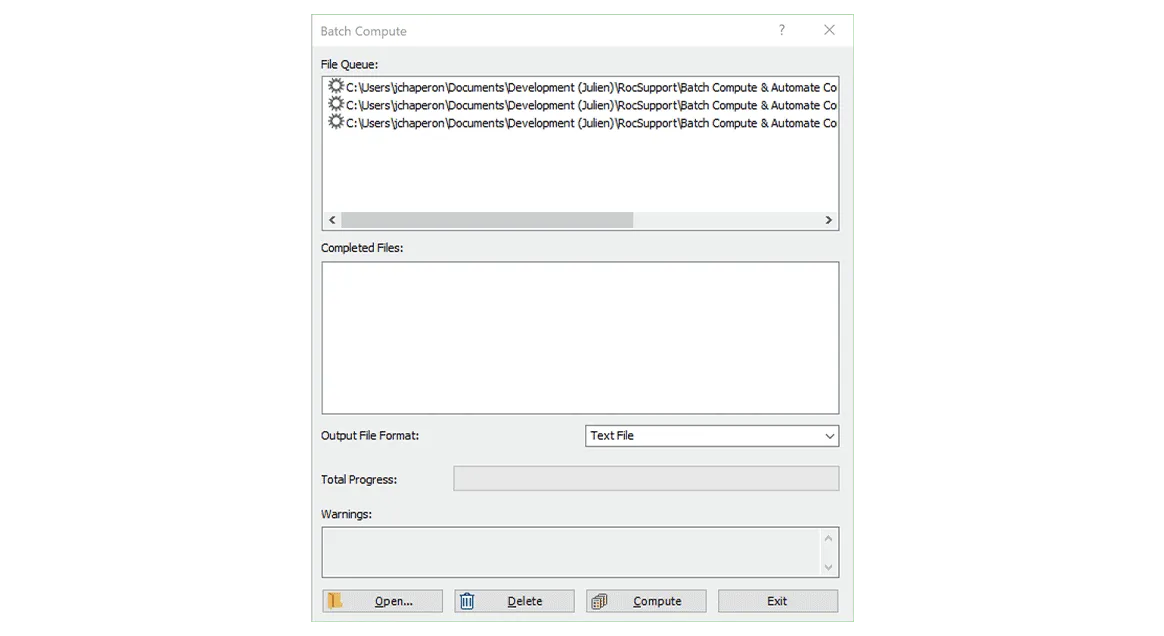This screenshot has height=636, width=1164.
Task: Click the down arrow in the Warnings box
Action: pos(828,567)
